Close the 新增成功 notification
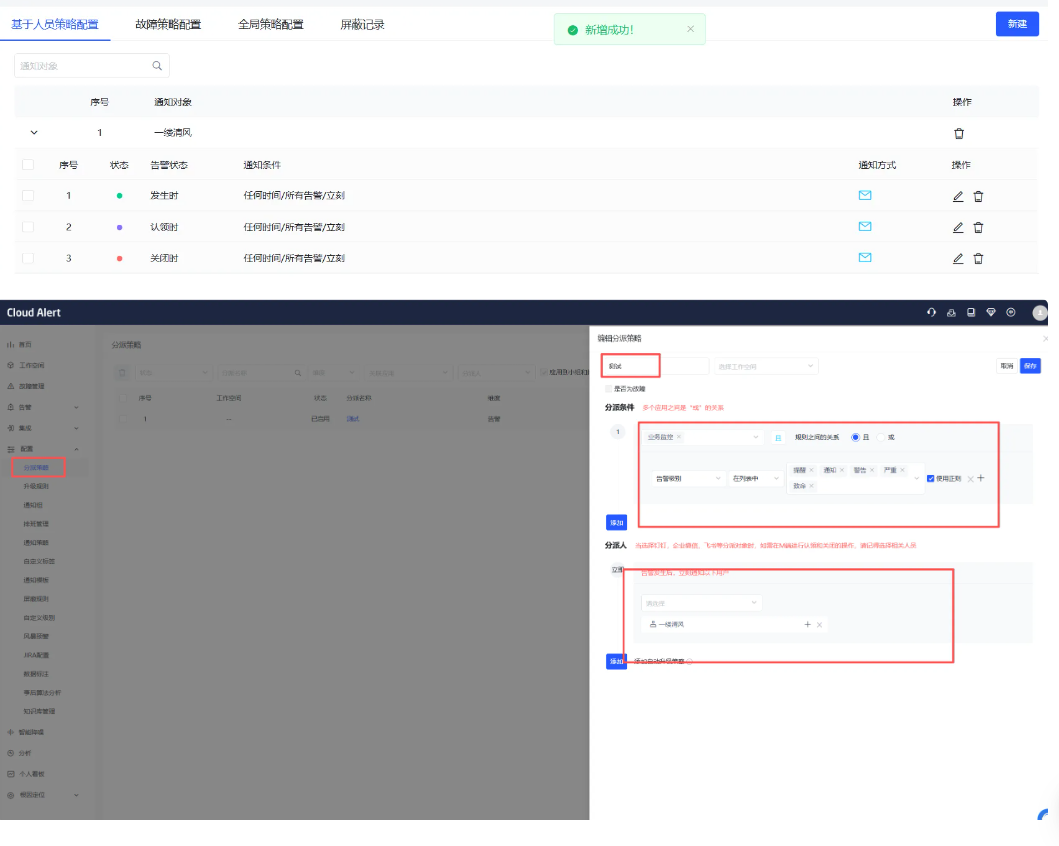 (690, 29)
